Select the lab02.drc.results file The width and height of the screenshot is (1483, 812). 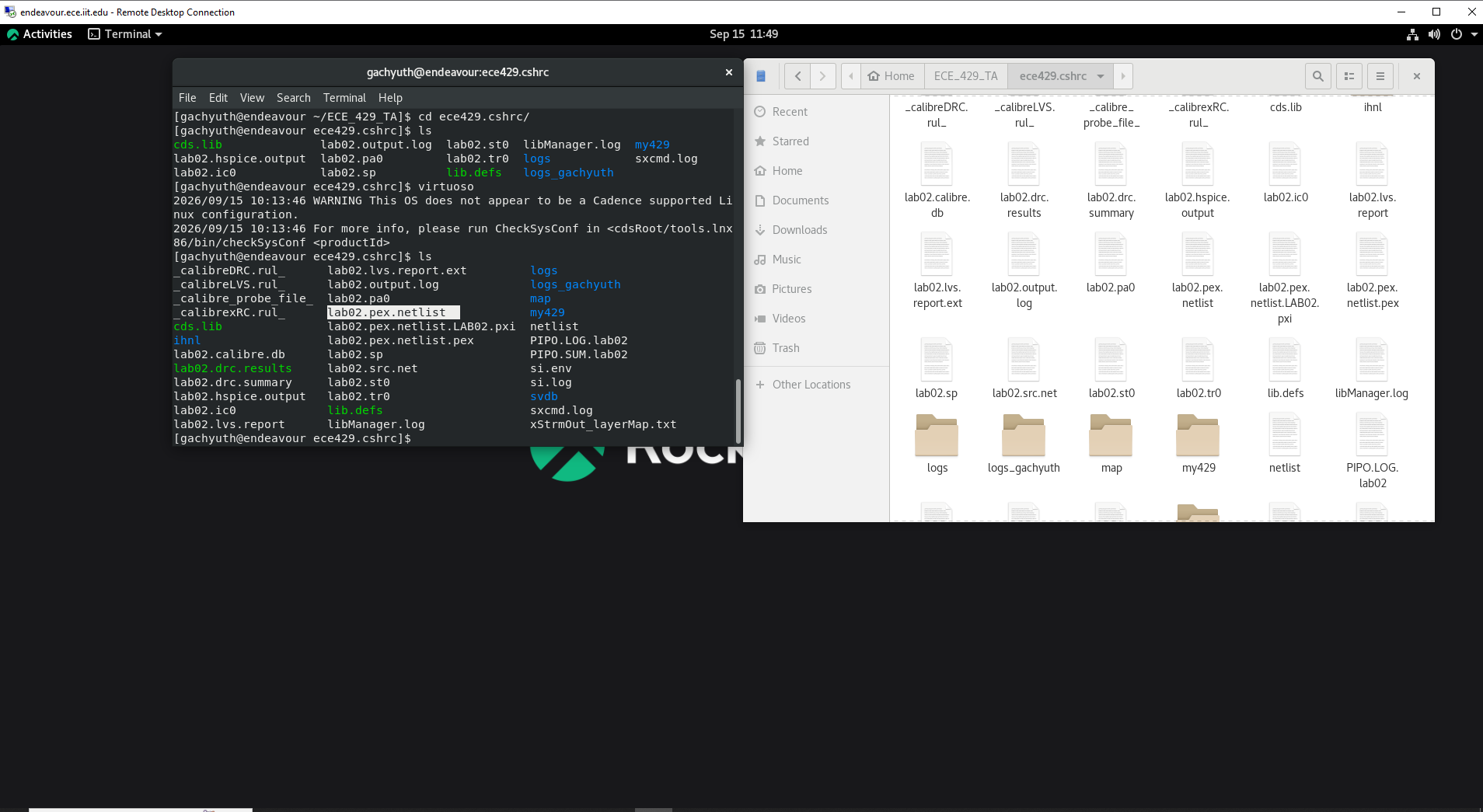tap(1024, 180)
